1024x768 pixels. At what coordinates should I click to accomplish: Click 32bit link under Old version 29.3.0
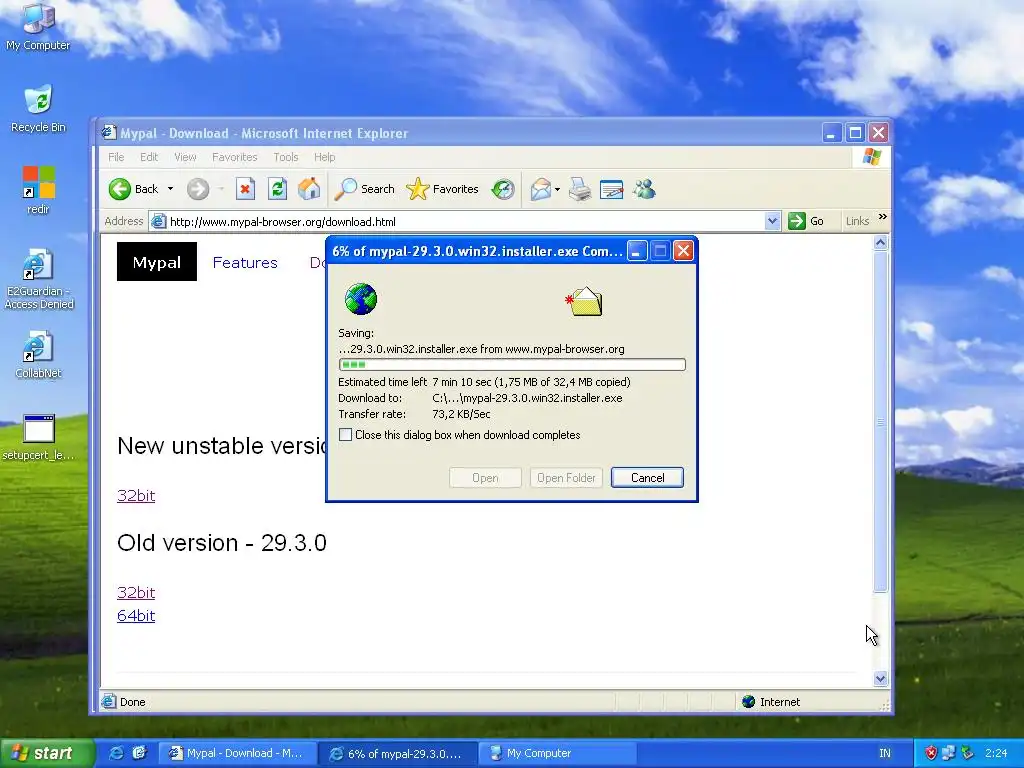[x=136, y=592]
